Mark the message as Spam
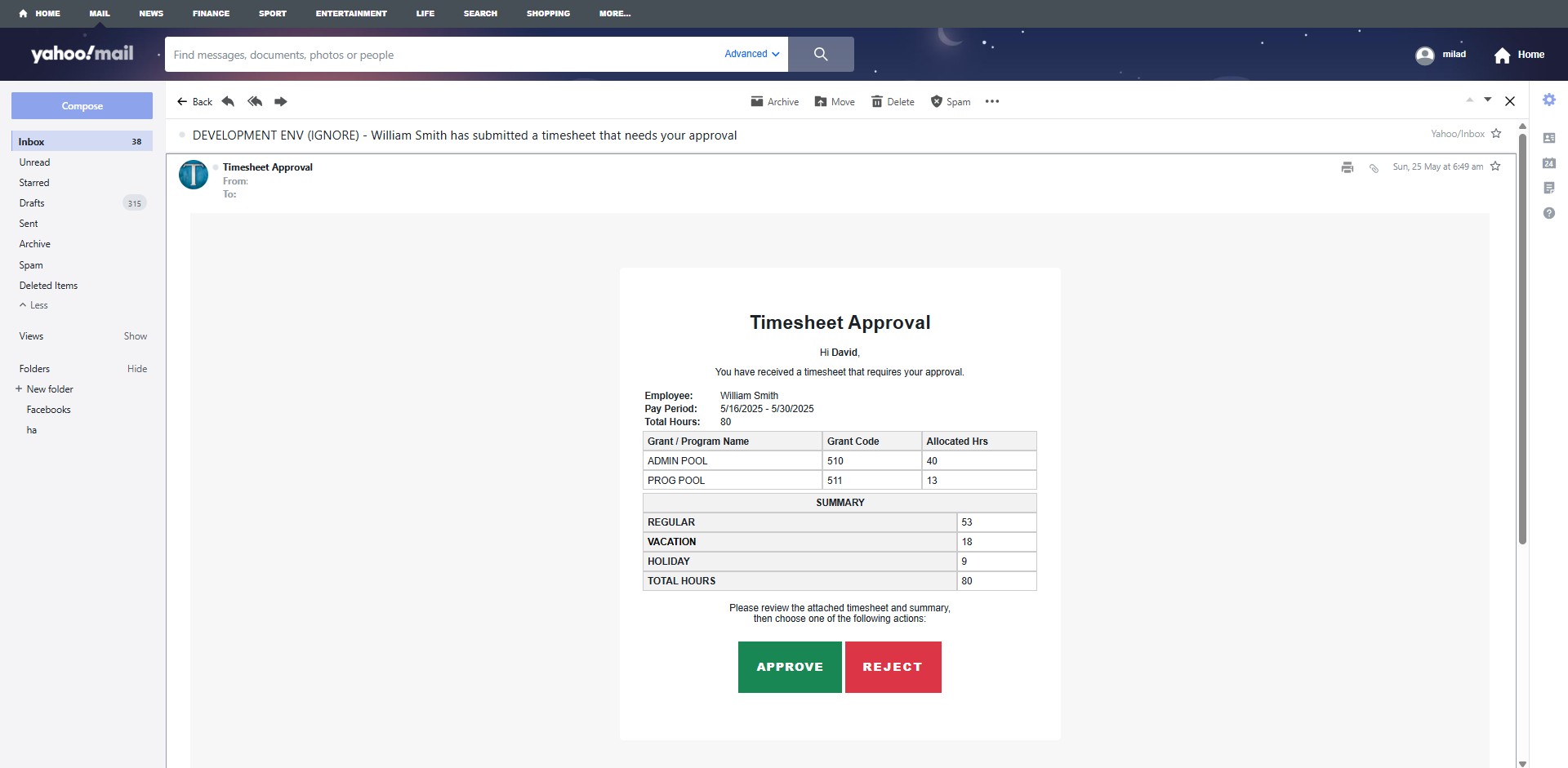Image resolution: width=1568 pixels, height=768 pixels. (x=950, y=101)
